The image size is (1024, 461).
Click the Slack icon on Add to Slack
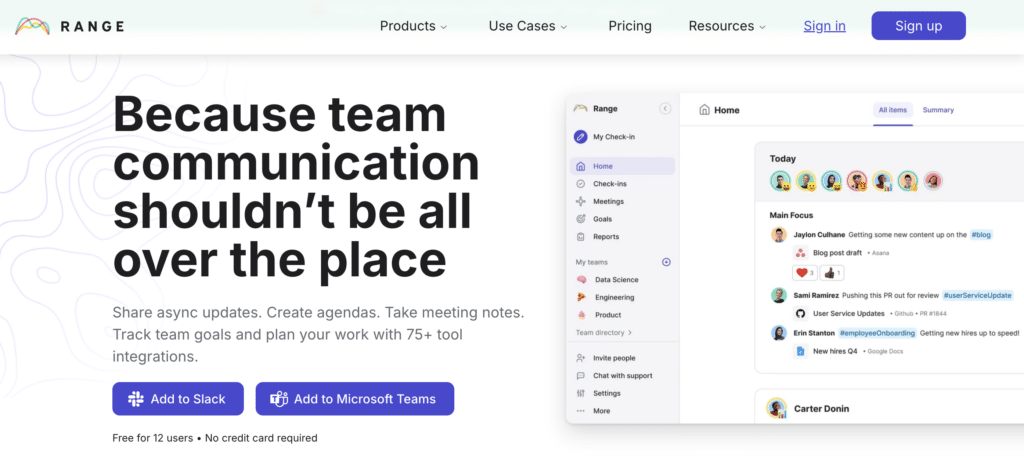tap(136, 399)
